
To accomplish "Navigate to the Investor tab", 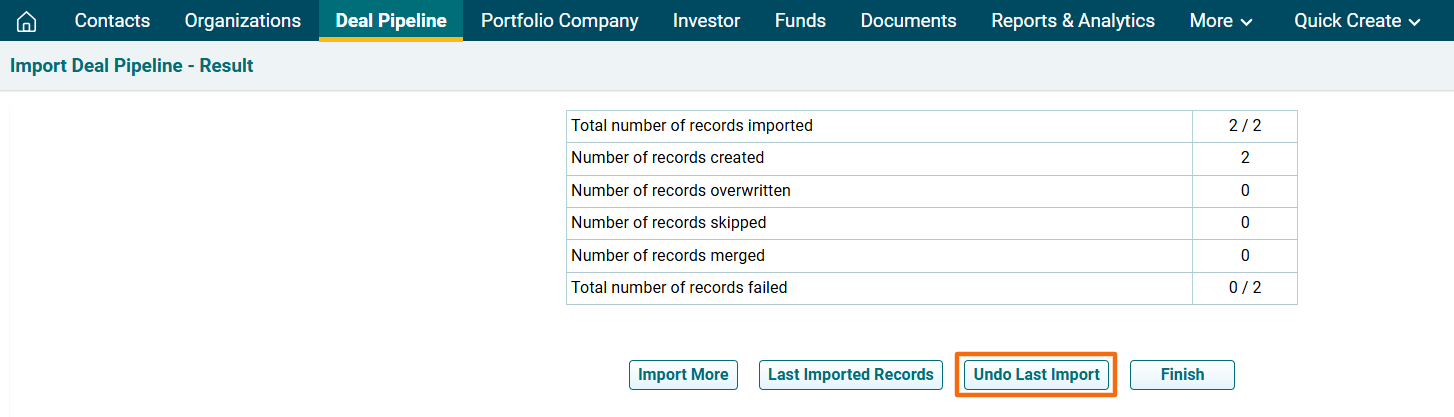I will click(x=706, y=21).
